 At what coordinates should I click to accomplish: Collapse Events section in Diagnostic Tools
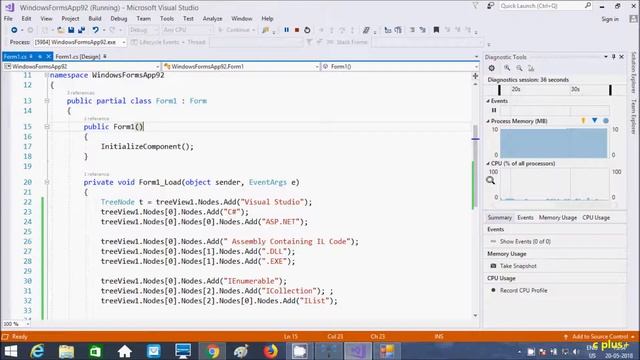click(x=488, y=101)
